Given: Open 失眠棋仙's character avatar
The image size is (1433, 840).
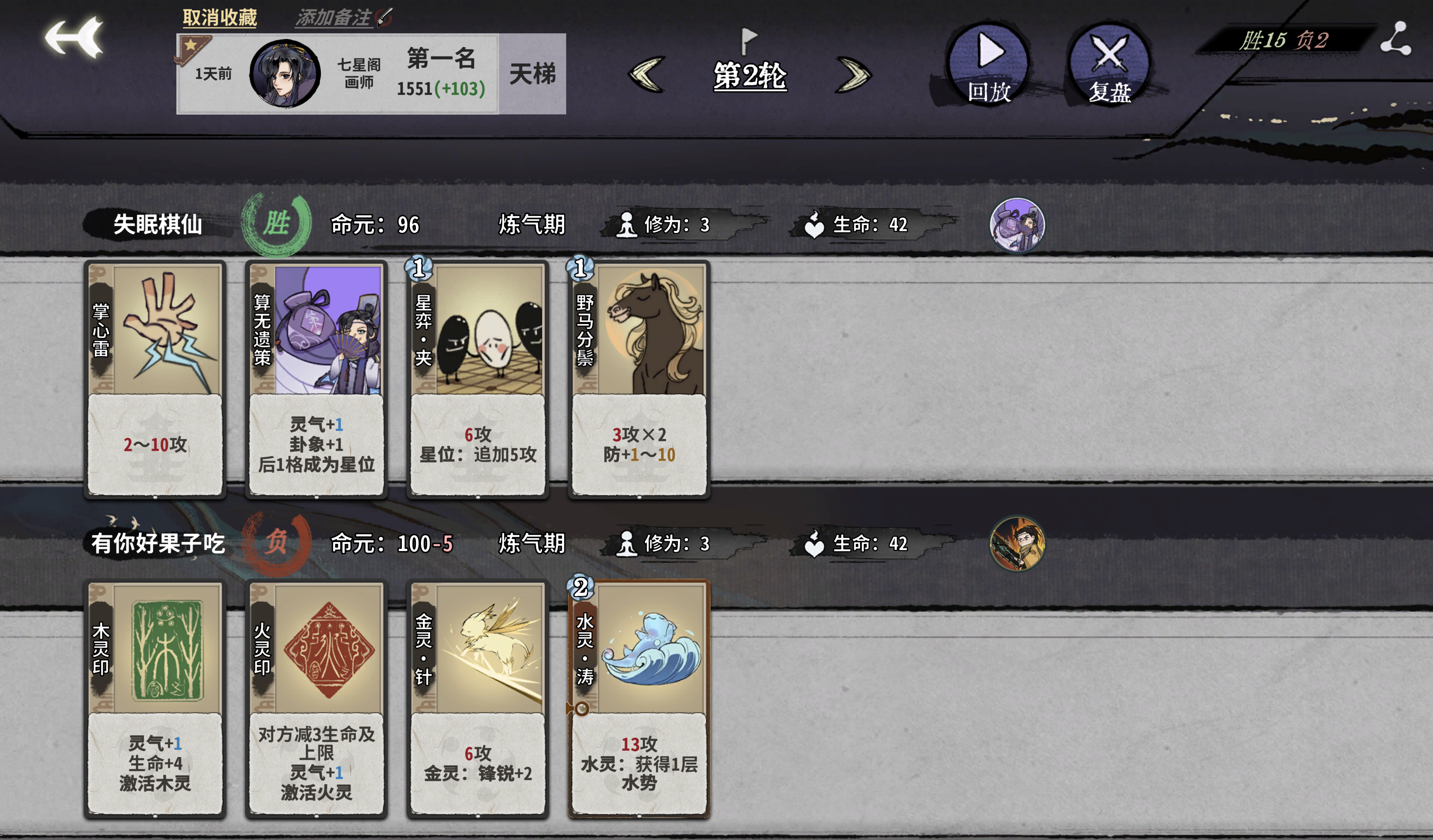Looking at the screenshot, I should pos(1017,225).
